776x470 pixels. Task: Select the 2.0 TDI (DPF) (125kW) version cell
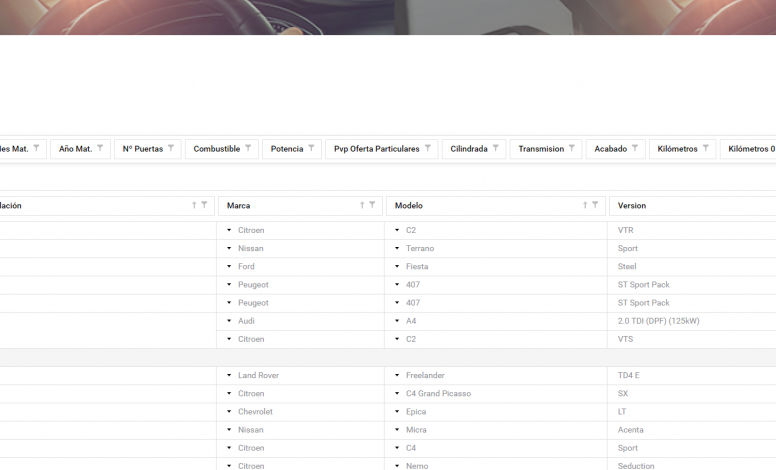click(658, 321)
